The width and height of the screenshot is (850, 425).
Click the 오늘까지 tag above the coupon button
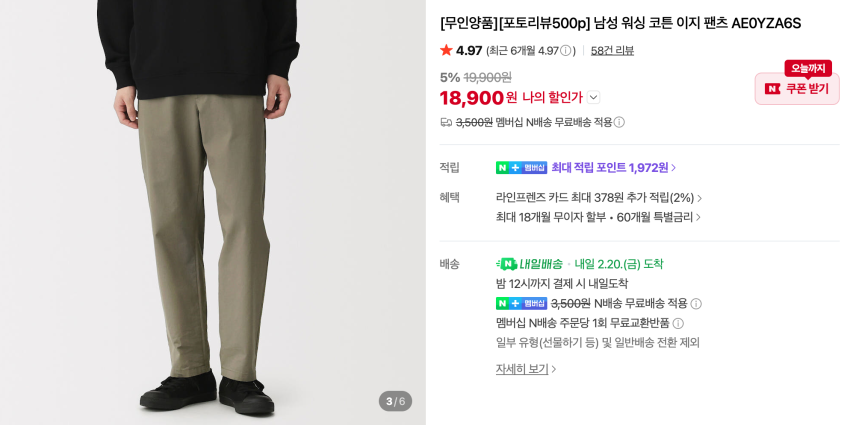[808, 68]
